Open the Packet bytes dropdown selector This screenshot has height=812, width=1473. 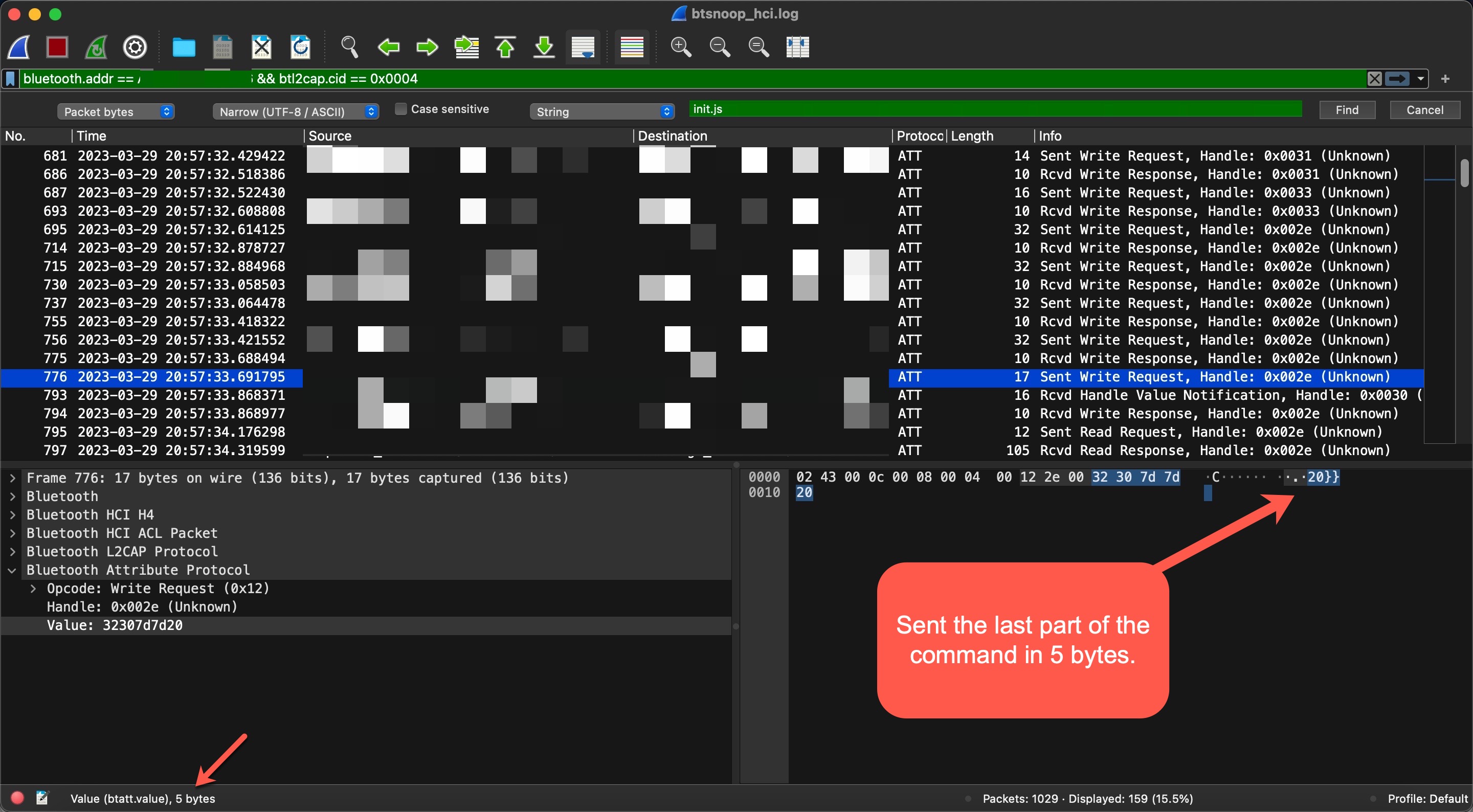click(115, 110)
